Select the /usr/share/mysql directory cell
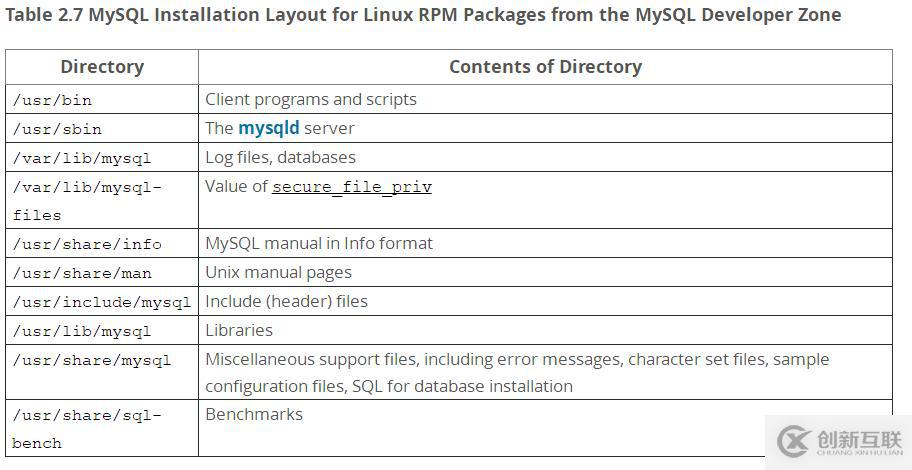This screenshot has width=912, height=470. (x=91, y=360)
